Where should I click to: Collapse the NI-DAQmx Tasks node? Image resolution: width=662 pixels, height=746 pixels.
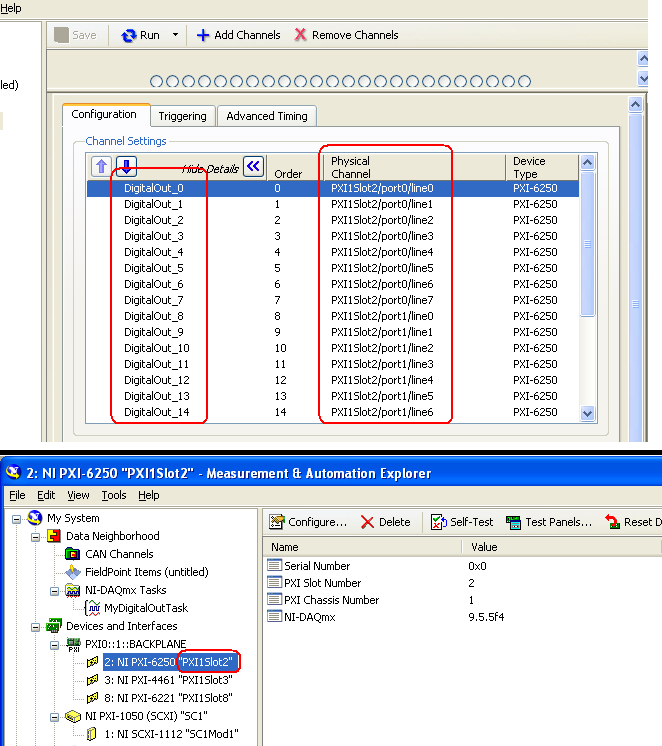55,591
